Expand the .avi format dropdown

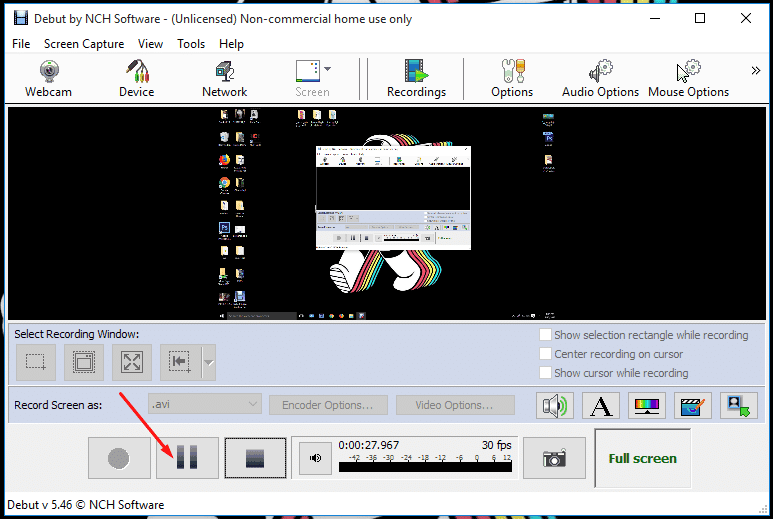pos(251,405)
